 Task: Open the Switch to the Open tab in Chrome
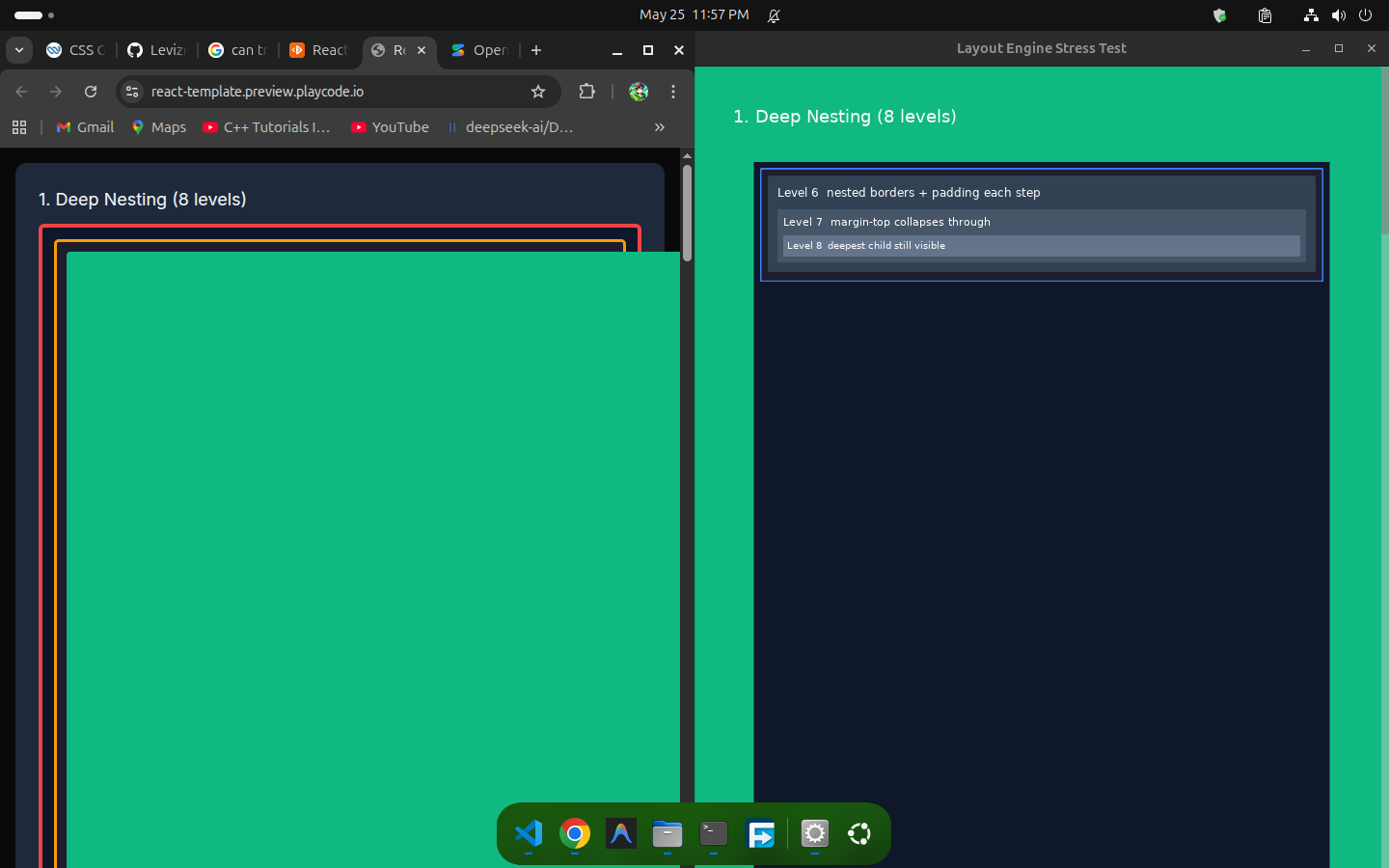tap(479, 50)
